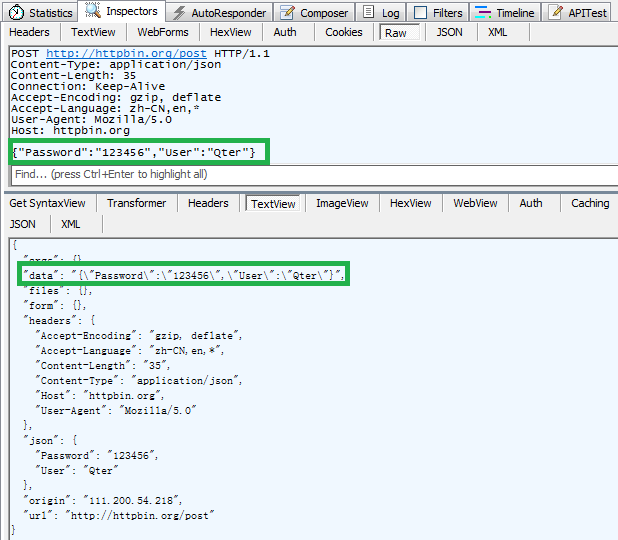Open the request XML tab
This screenshot has height=540, width=618.
[497, 32]
